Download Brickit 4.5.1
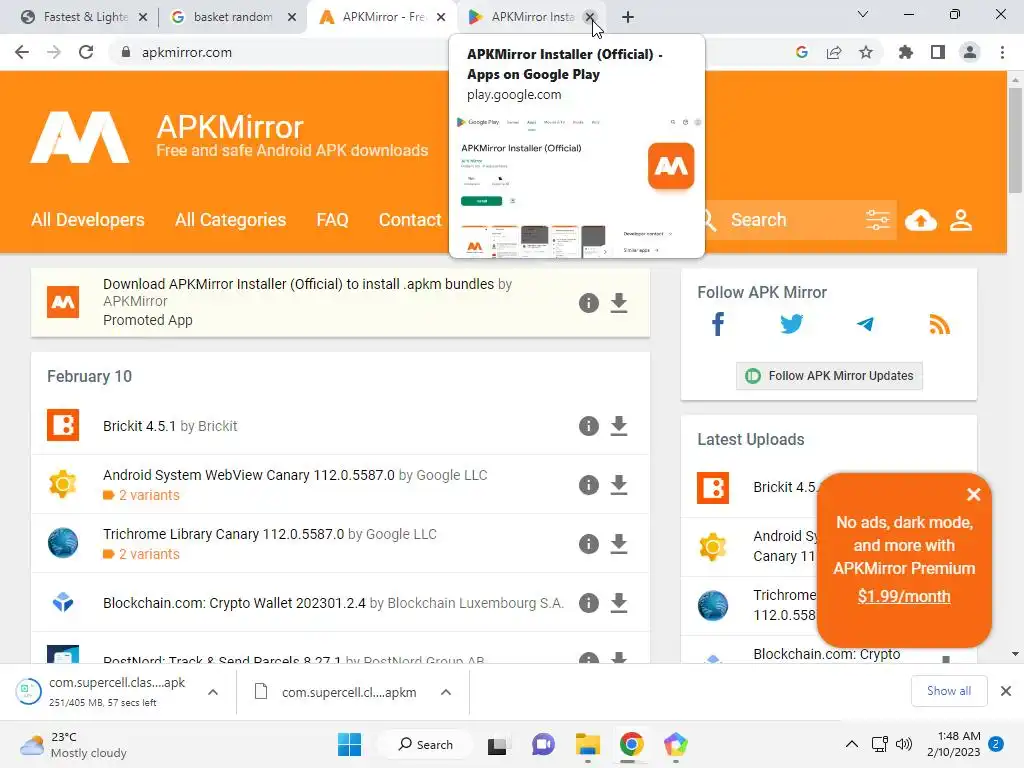Image resolution: width=1024 pixels, height=768 pixels. pyautogui.click(x=619, y=426)
